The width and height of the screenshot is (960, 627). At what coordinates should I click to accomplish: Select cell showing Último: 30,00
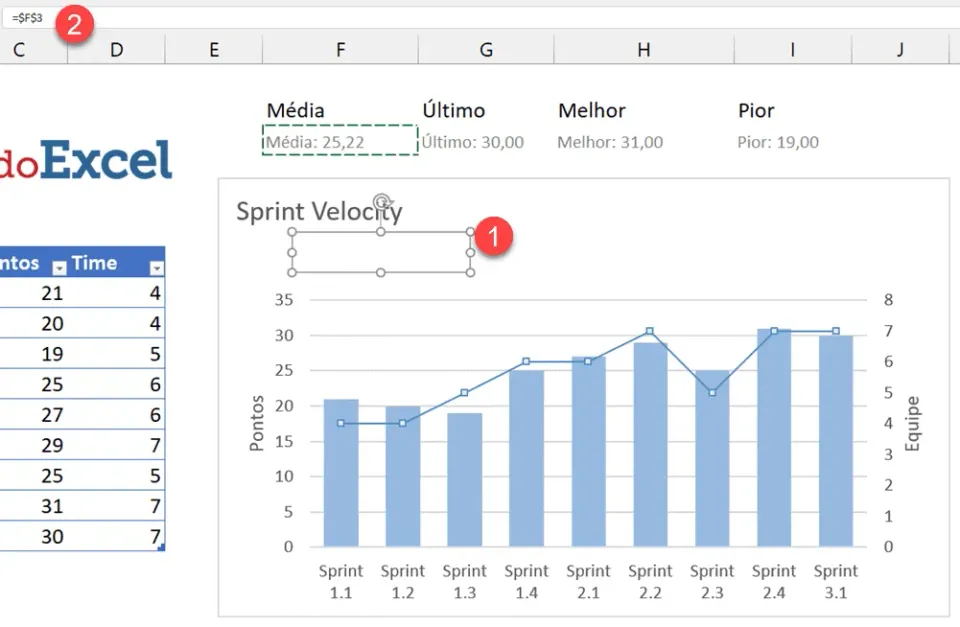tap(473, 142)
